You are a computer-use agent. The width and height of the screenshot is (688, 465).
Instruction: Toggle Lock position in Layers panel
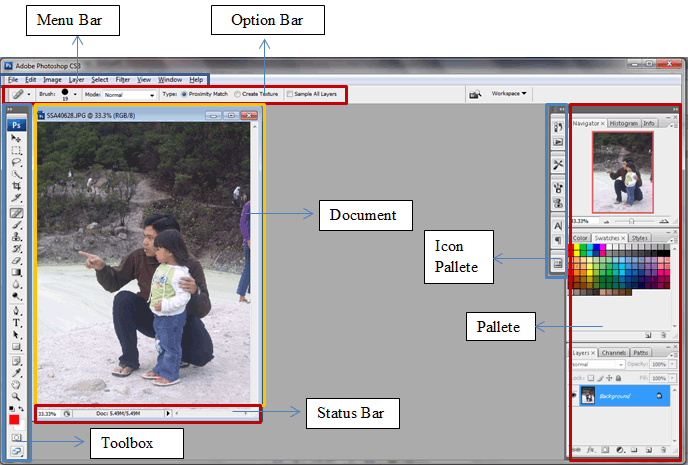(609, 378)
